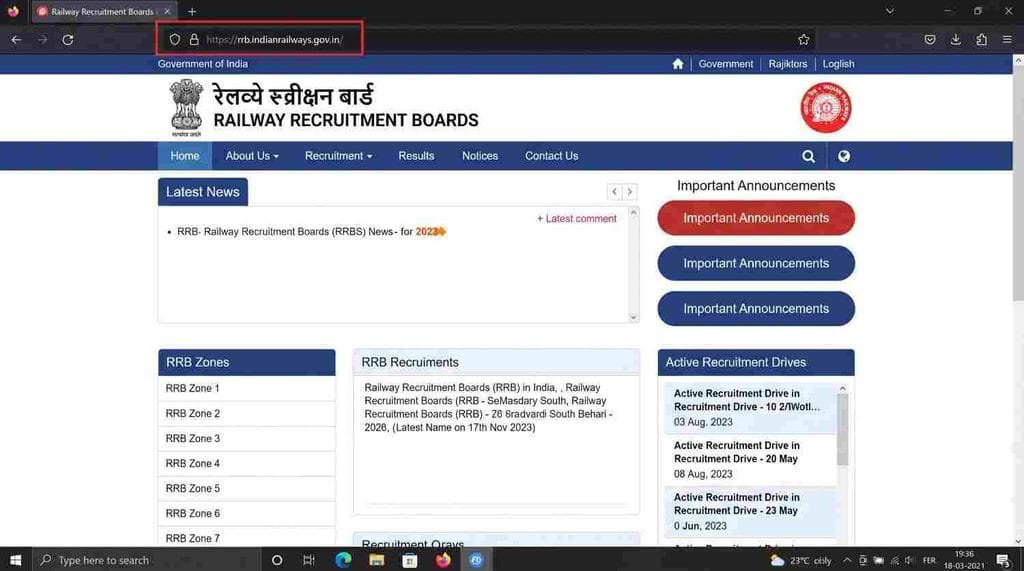Click the Government of India text
The width and height of the screenshot is (1024, 571).
[202, 64]
